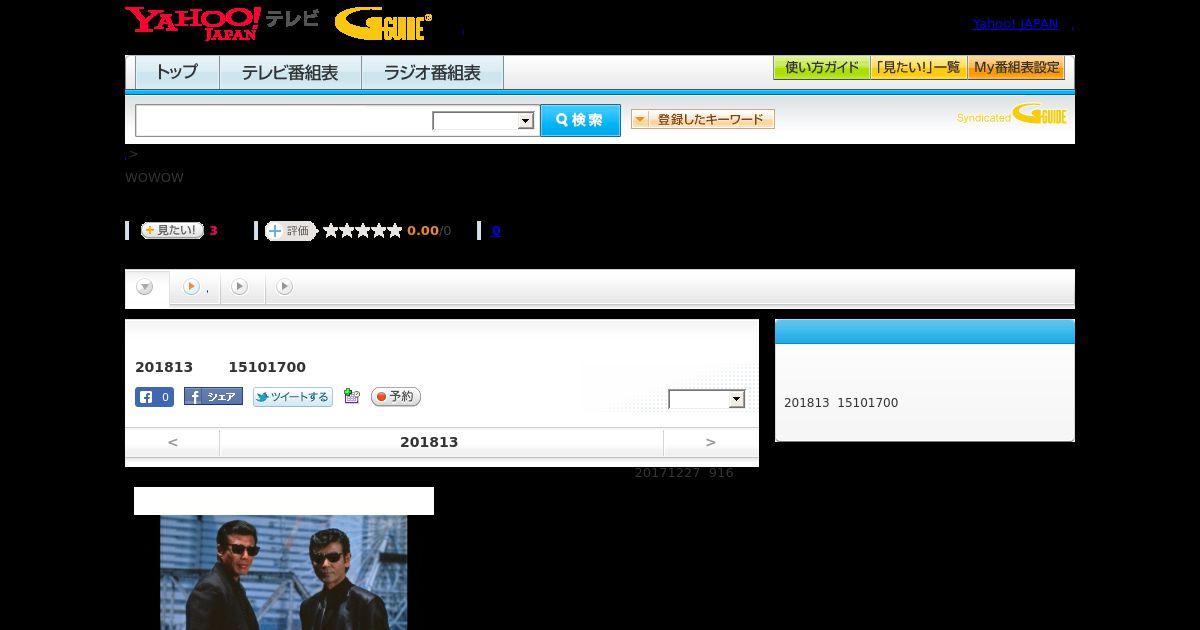Click the Facebook like count button
The image size is (1200, 630).
(155, 397)
